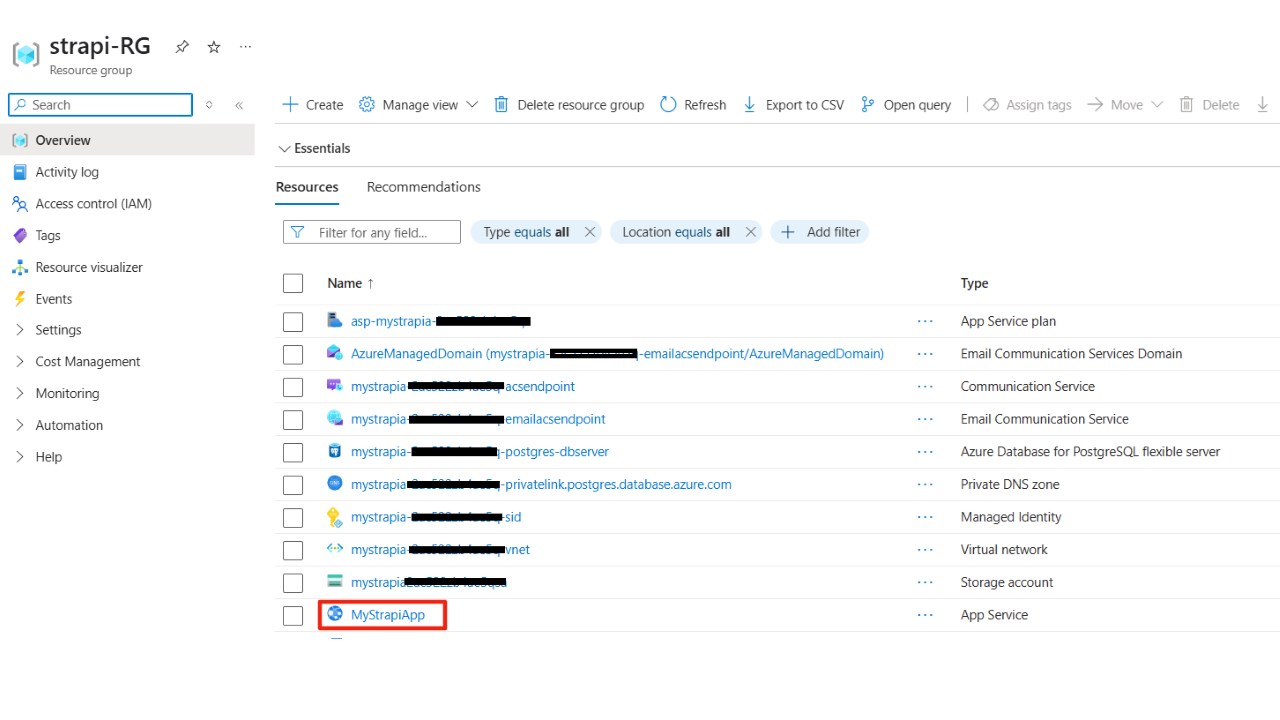Toggle the sidebar search expand arrows
This screenshot has height=720, width=1280.
pyautogui.click(x=209, y=105)
